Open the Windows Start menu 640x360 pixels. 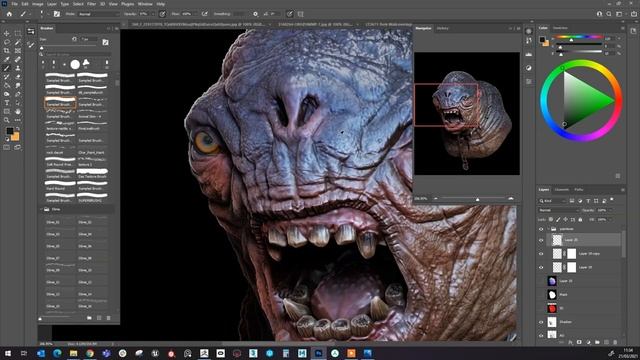[8, 353]
